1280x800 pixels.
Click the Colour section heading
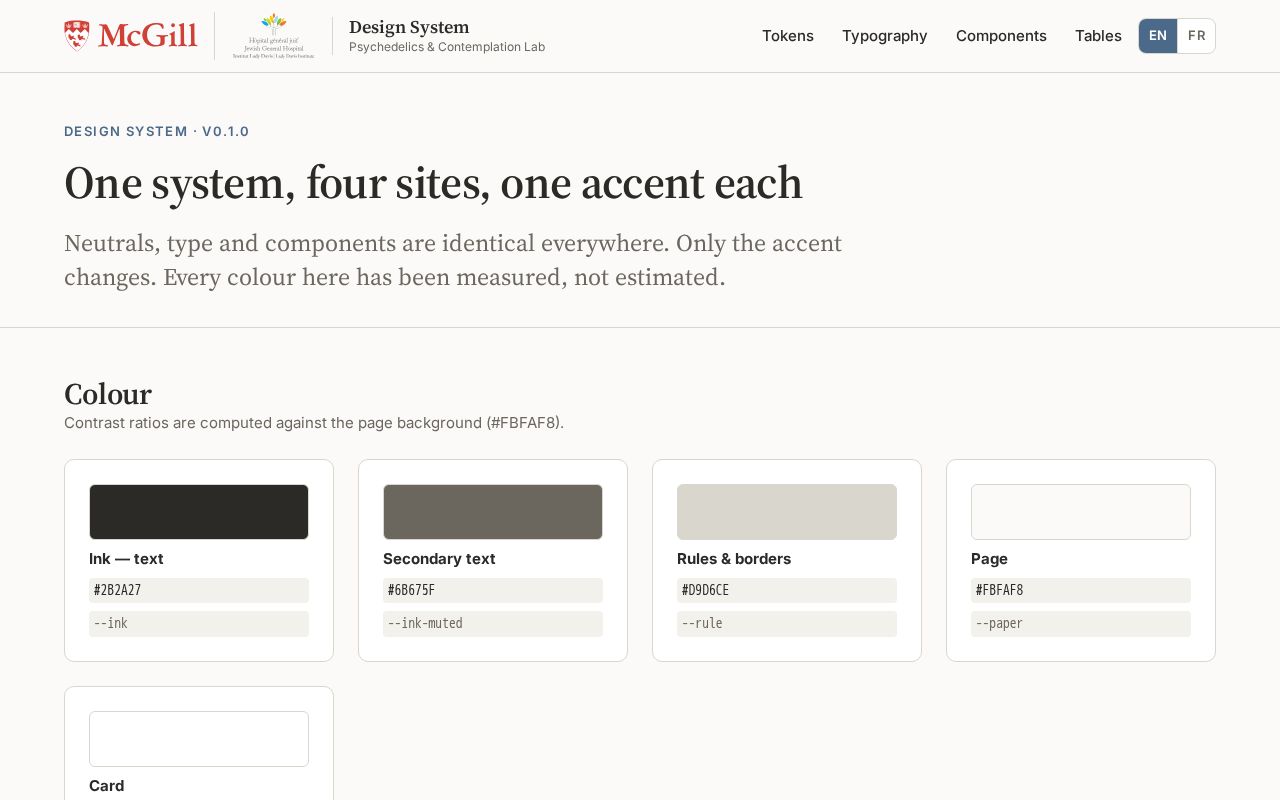(108, 394)
